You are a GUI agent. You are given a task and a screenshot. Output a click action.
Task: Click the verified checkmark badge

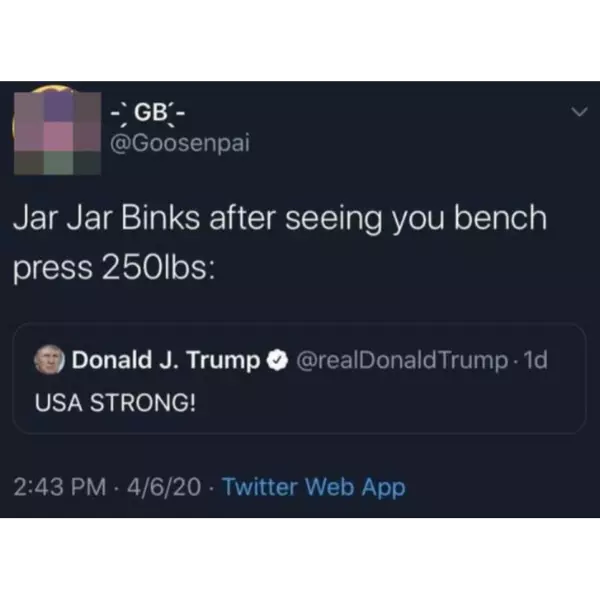(x=277, y=360)
